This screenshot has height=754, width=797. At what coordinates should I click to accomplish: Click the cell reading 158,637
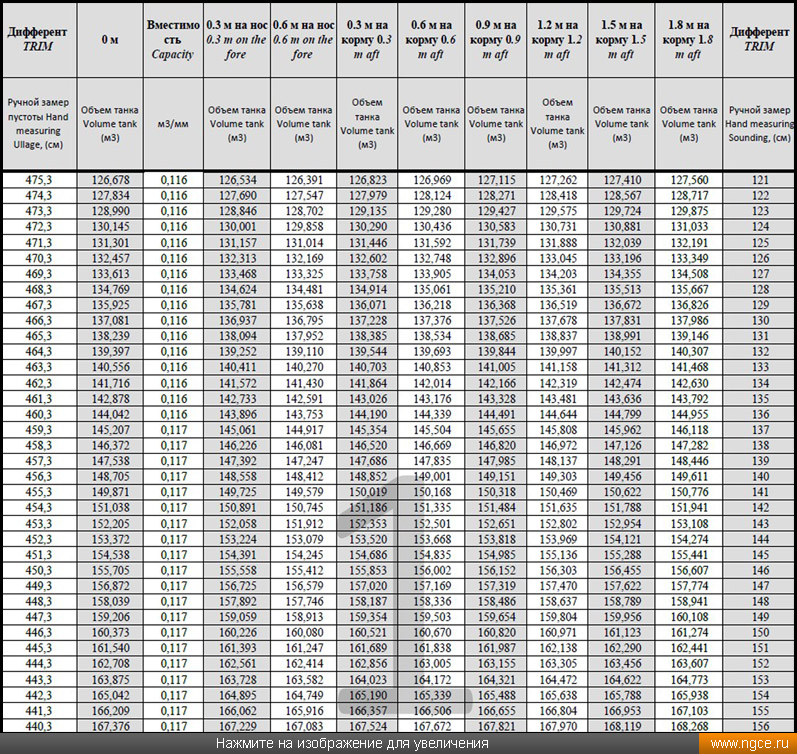(x=558, y=601)
